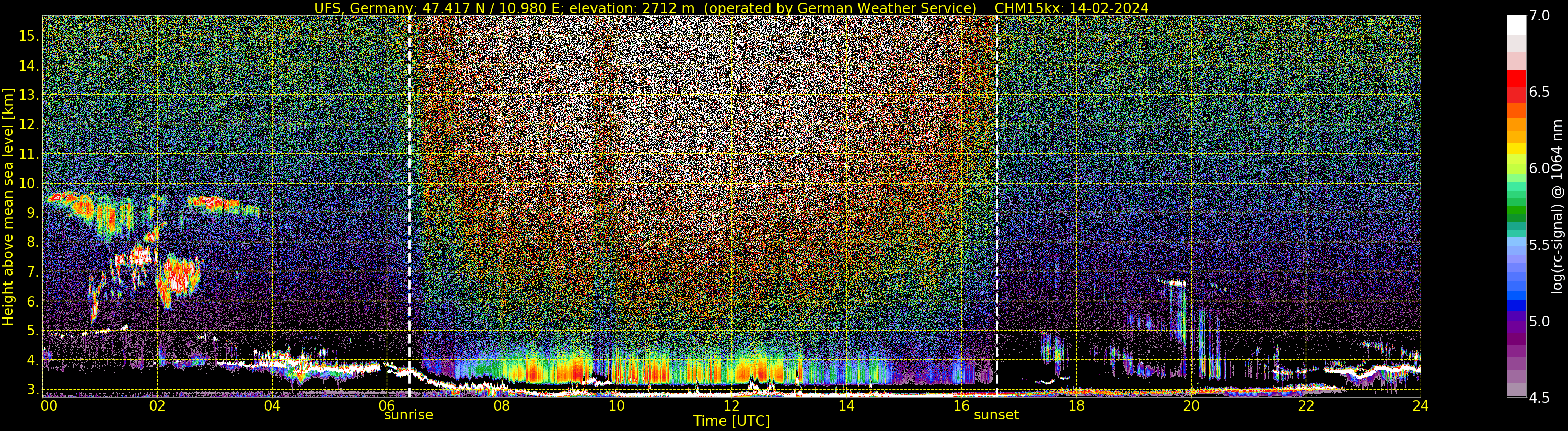This screenshot has width=1568, height=431.
Task: Click the "sunset" label below the time axis
Action: click(996, 415)
